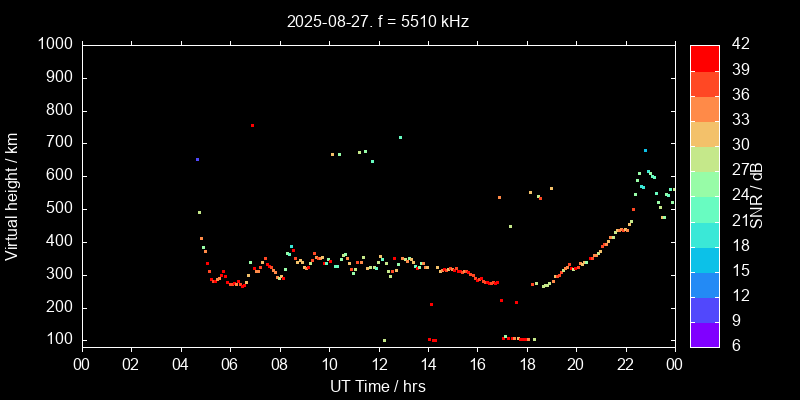
Task: Click the 'Virtual height / km' axis label
Action: pos(13,196)
